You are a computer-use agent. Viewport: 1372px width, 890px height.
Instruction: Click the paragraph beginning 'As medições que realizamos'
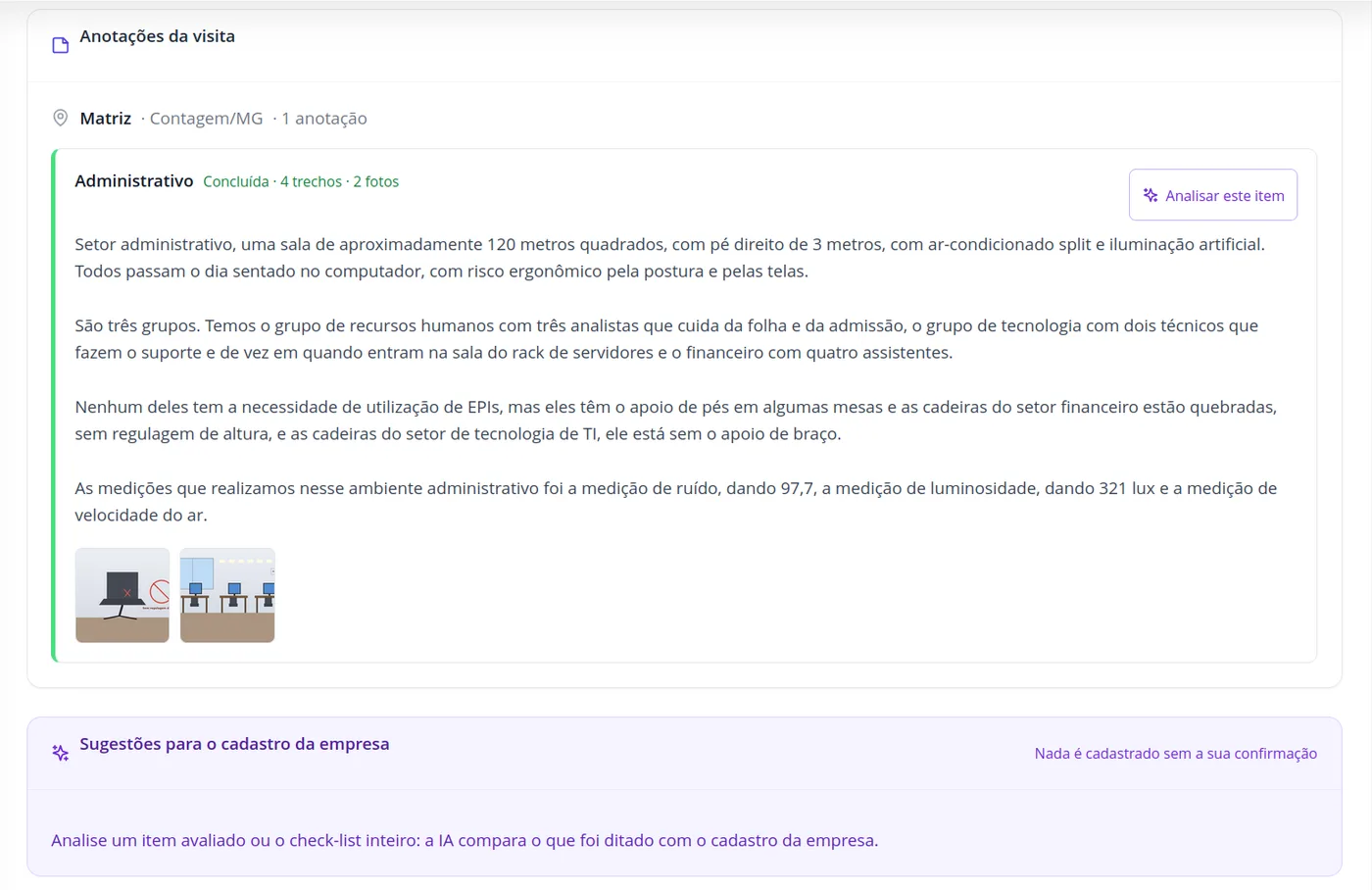pos(675,502)
